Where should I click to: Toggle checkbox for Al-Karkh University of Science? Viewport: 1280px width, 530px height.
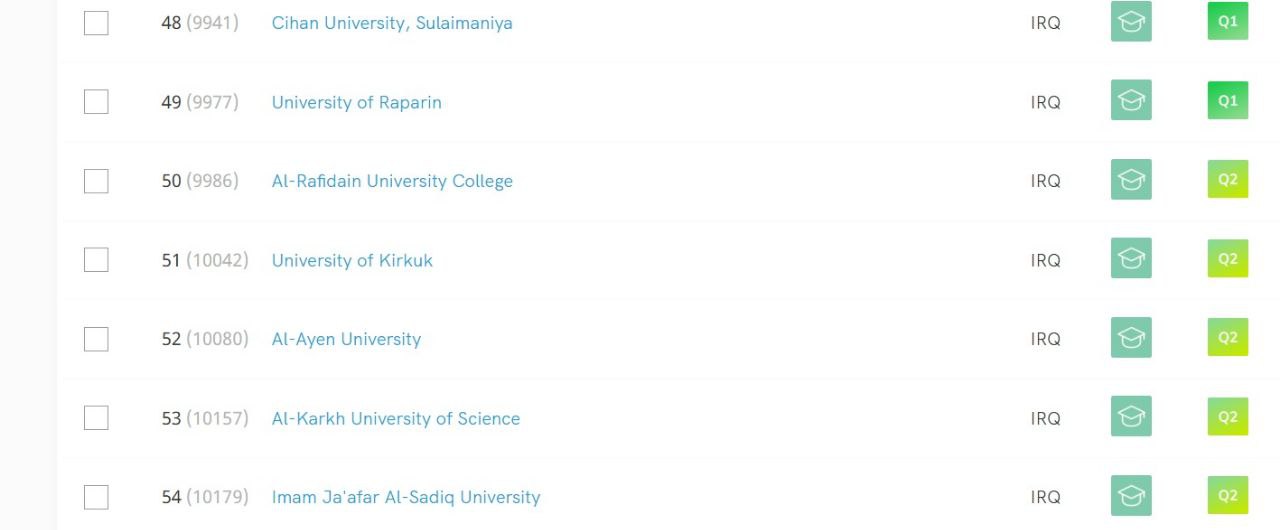click(96, 418)
